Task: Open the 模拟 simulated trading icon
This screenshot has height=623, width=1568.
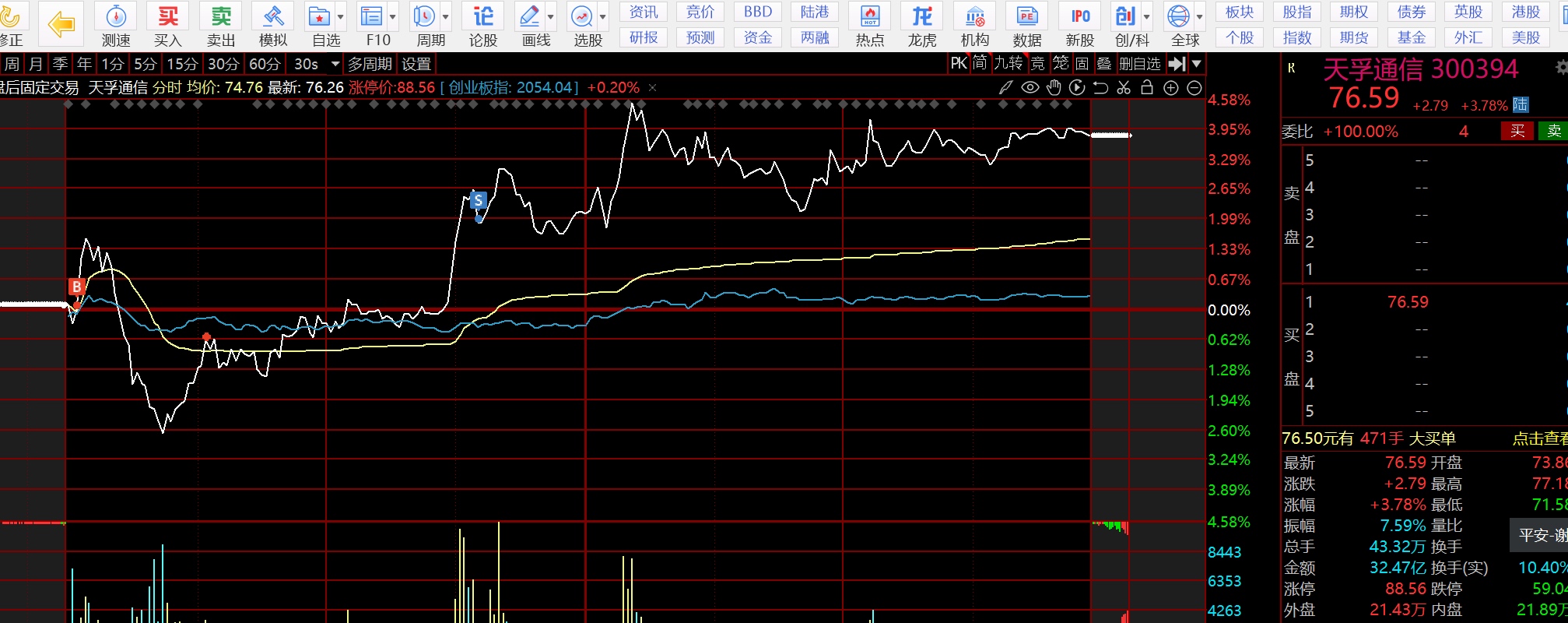Action: (273, 16)
